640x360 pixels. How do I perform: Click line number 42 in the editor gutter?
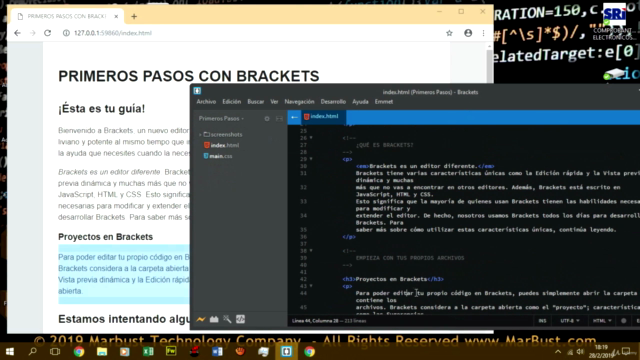(303, 279)
